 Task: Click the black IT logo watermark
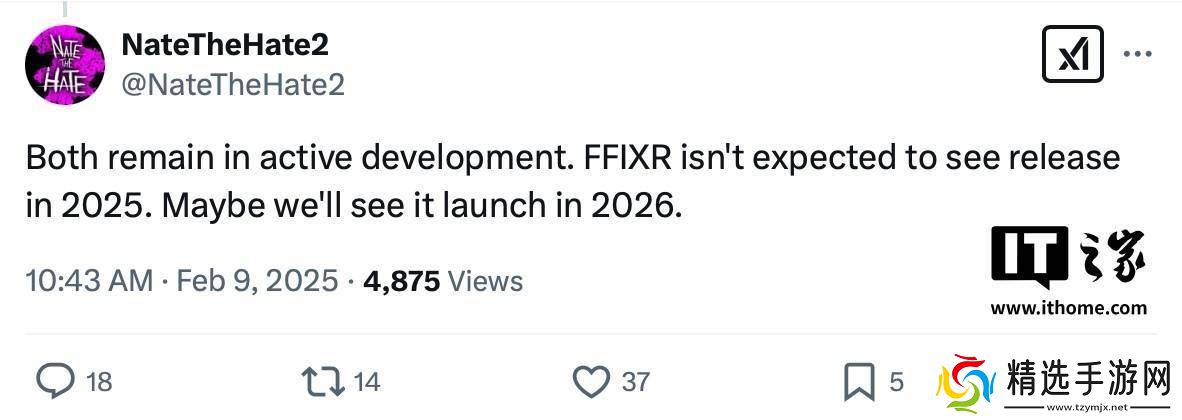1031,257
